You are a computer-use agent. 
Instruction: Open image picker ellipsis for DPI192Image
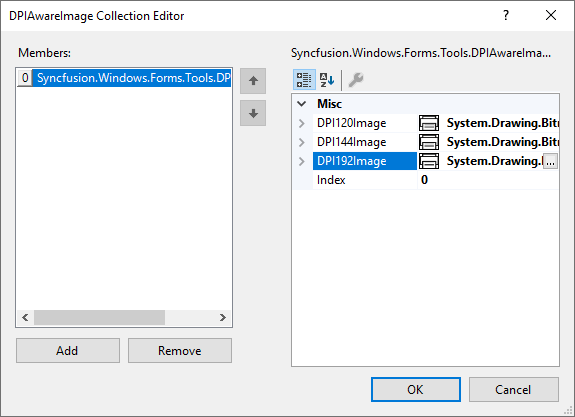tap(550, 161)
